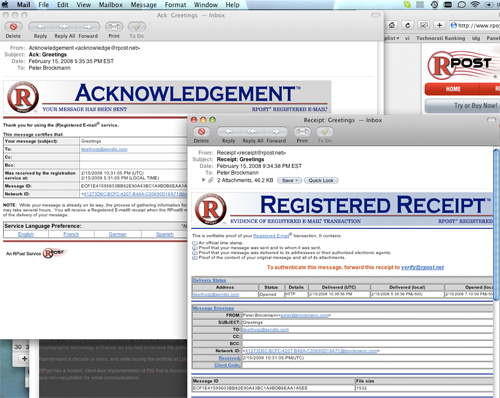Open the Mail menu
This screenshot has height=398, width=500.
coord(23,5)
